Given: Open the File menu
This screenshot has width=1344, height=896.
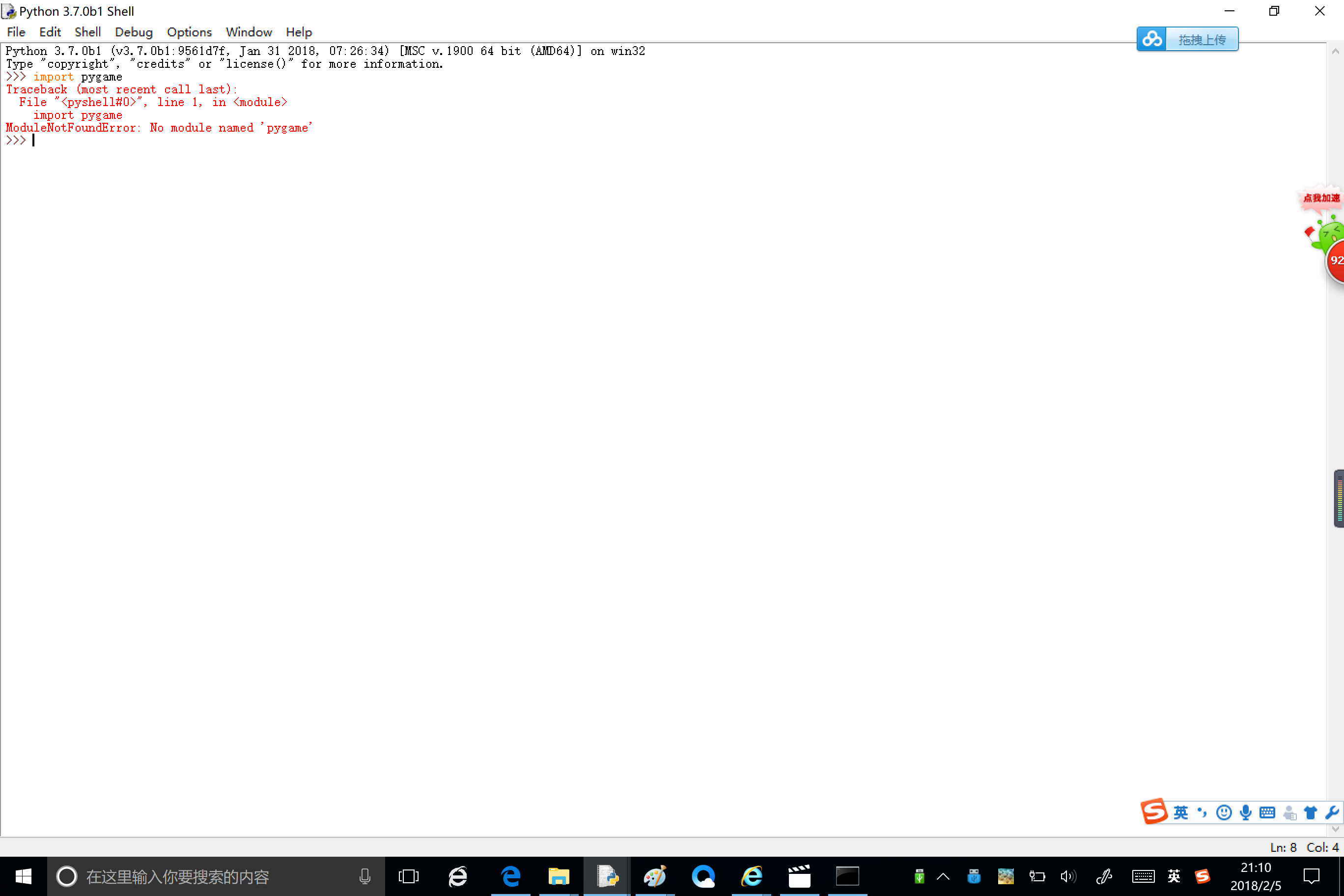Looking at the screenshot, I should coord(16,32).
